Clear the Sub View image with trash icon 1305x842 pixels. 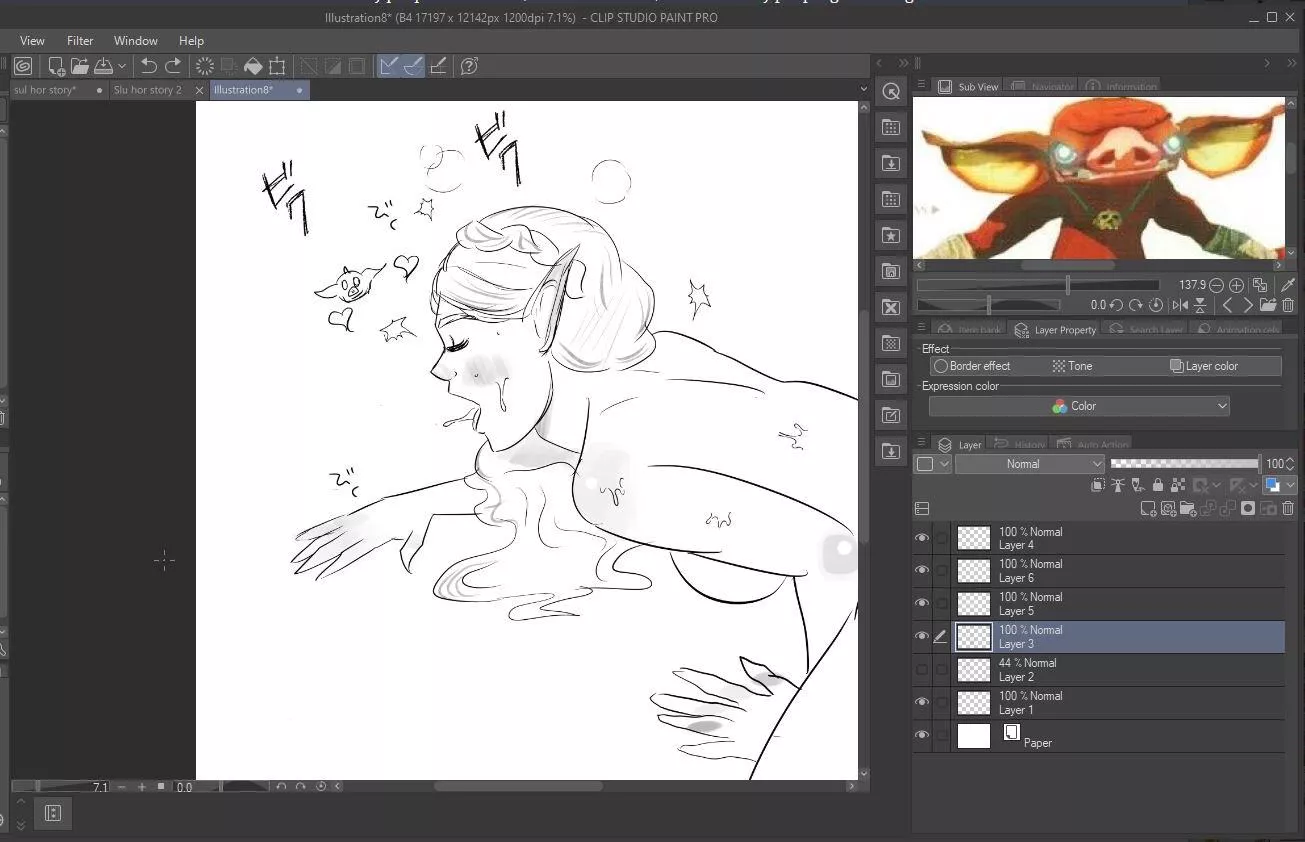pos(1288,305)
